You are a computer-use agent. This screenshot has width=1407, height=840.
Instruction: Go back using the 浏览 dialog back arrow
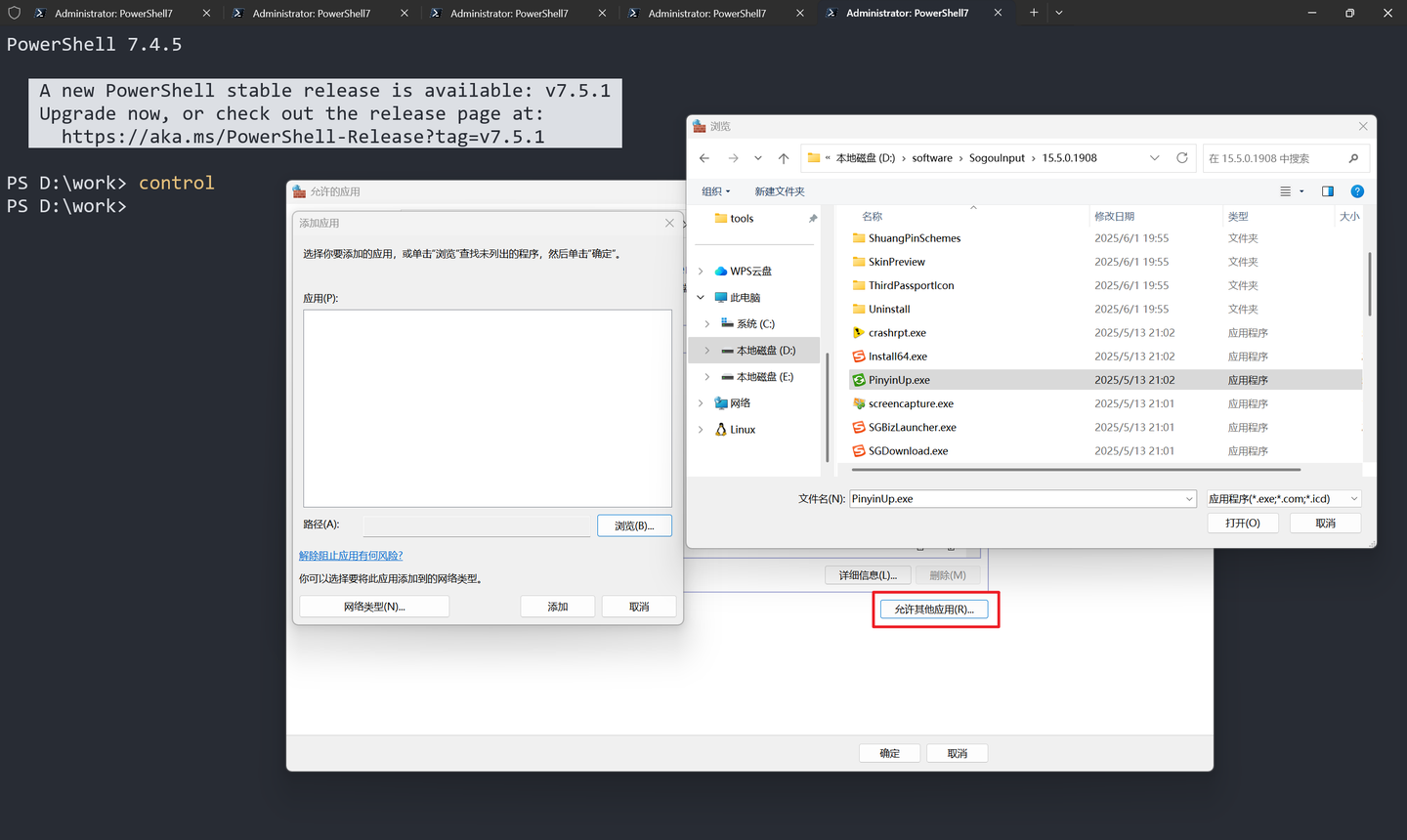[704, 158]
